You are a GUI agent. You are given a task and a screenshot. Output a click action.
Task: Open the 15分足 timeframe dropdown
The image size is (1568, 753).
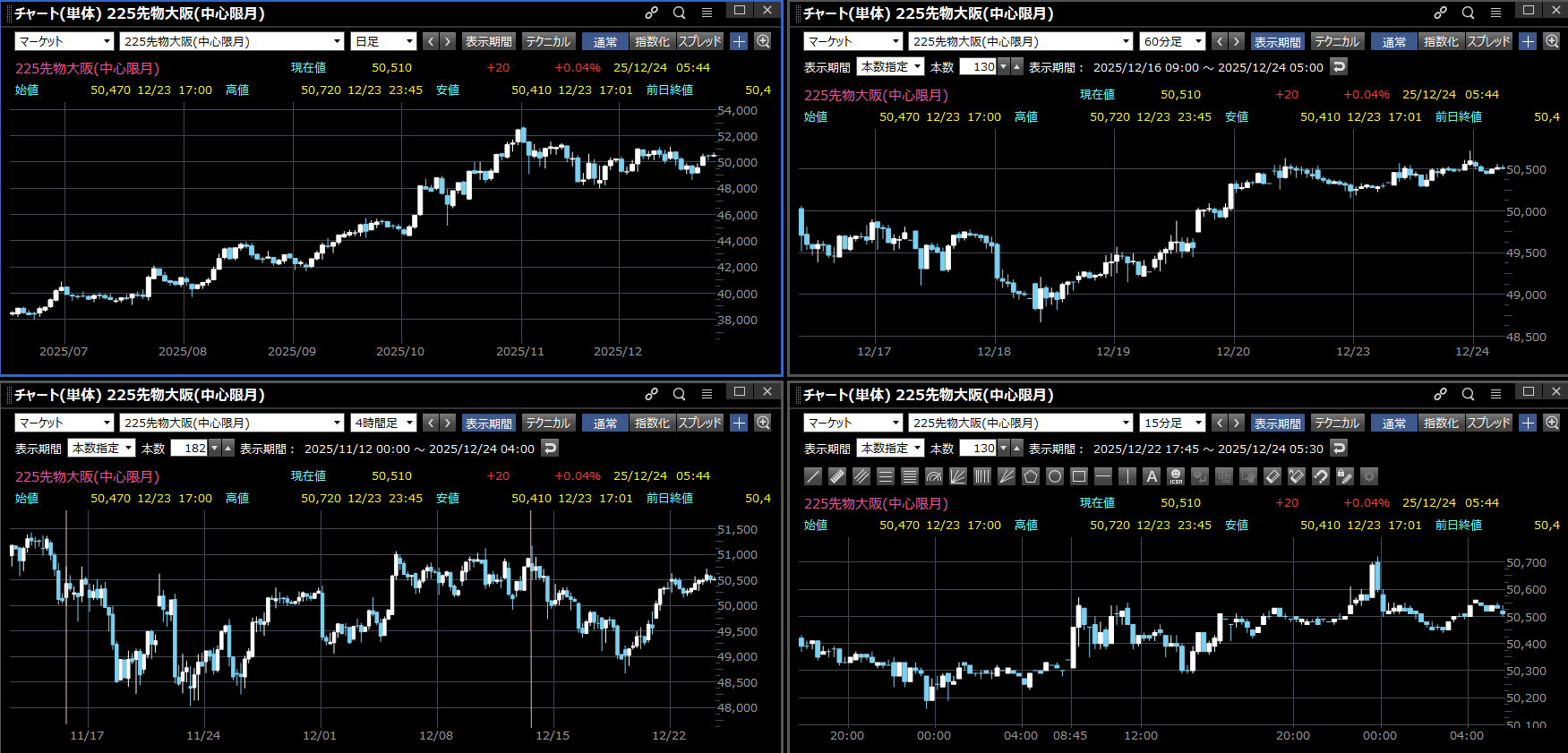click(x=1172, y=423)
